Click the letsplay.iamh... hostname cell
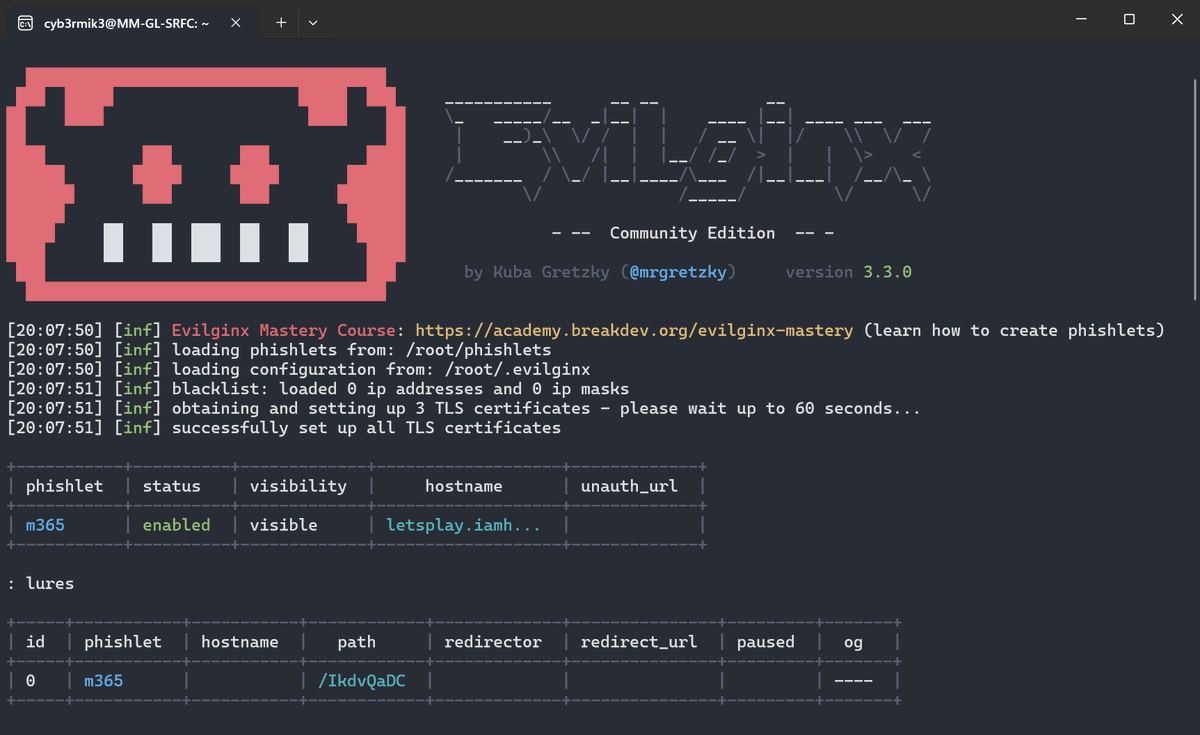Screen dimensions: 1200x735 click(464, 525)
